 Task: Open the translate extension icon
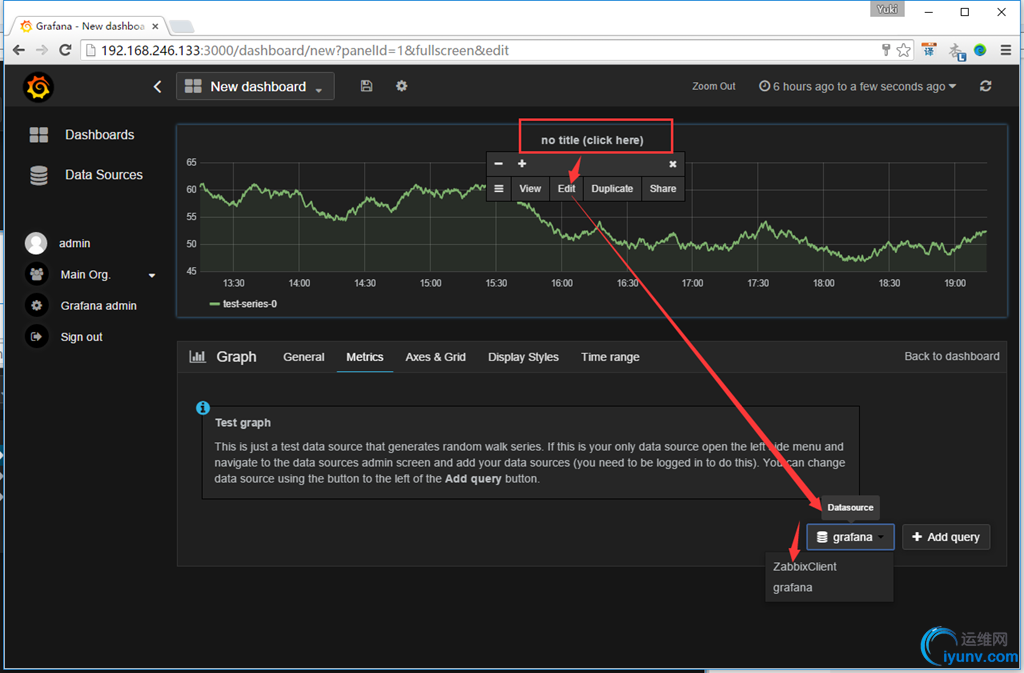(x=929, y=50)
